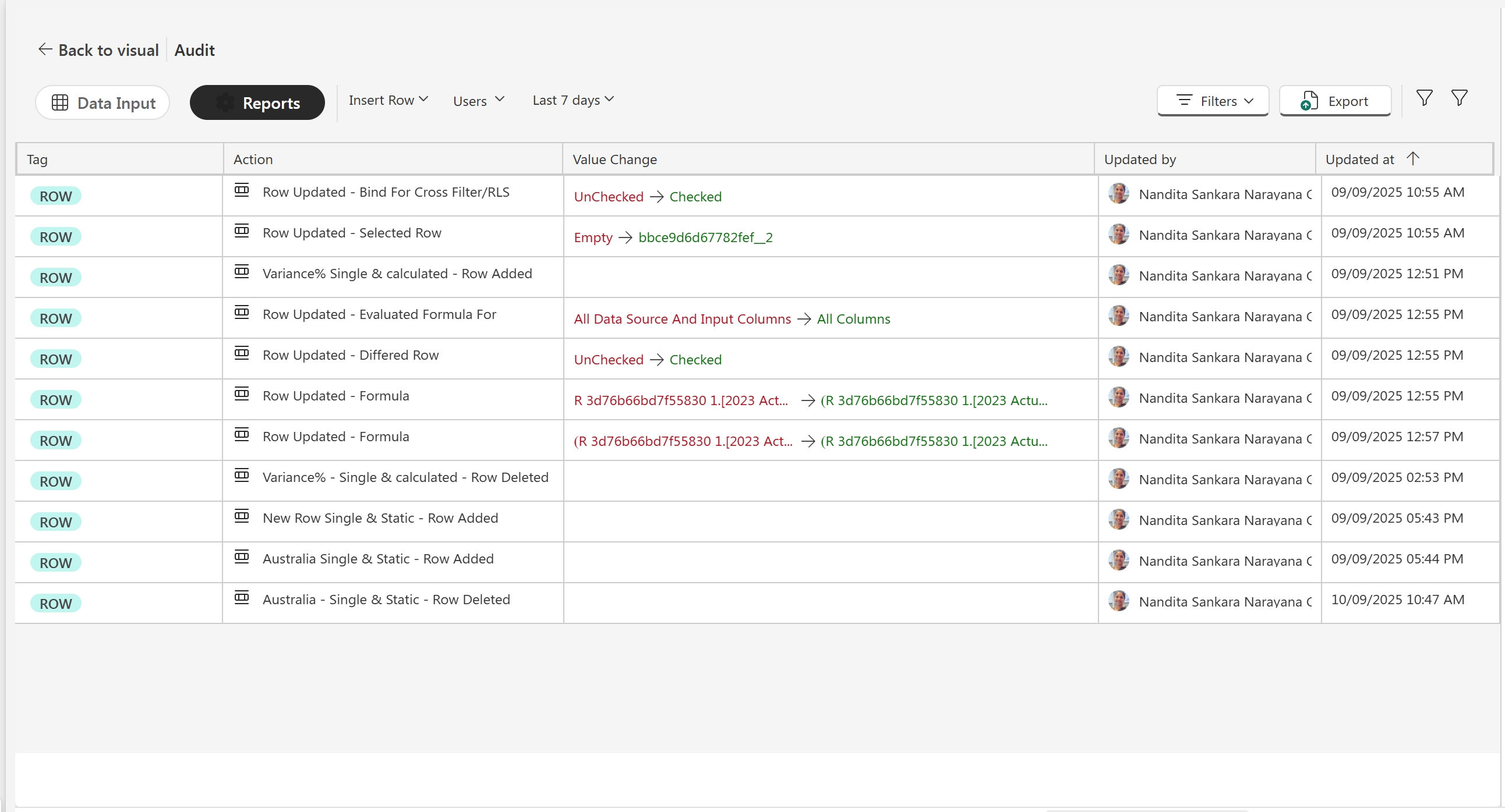Screen dimensions: 1505x812
Task: Open the Insert Row dropdown
Action: click(388, 100)
